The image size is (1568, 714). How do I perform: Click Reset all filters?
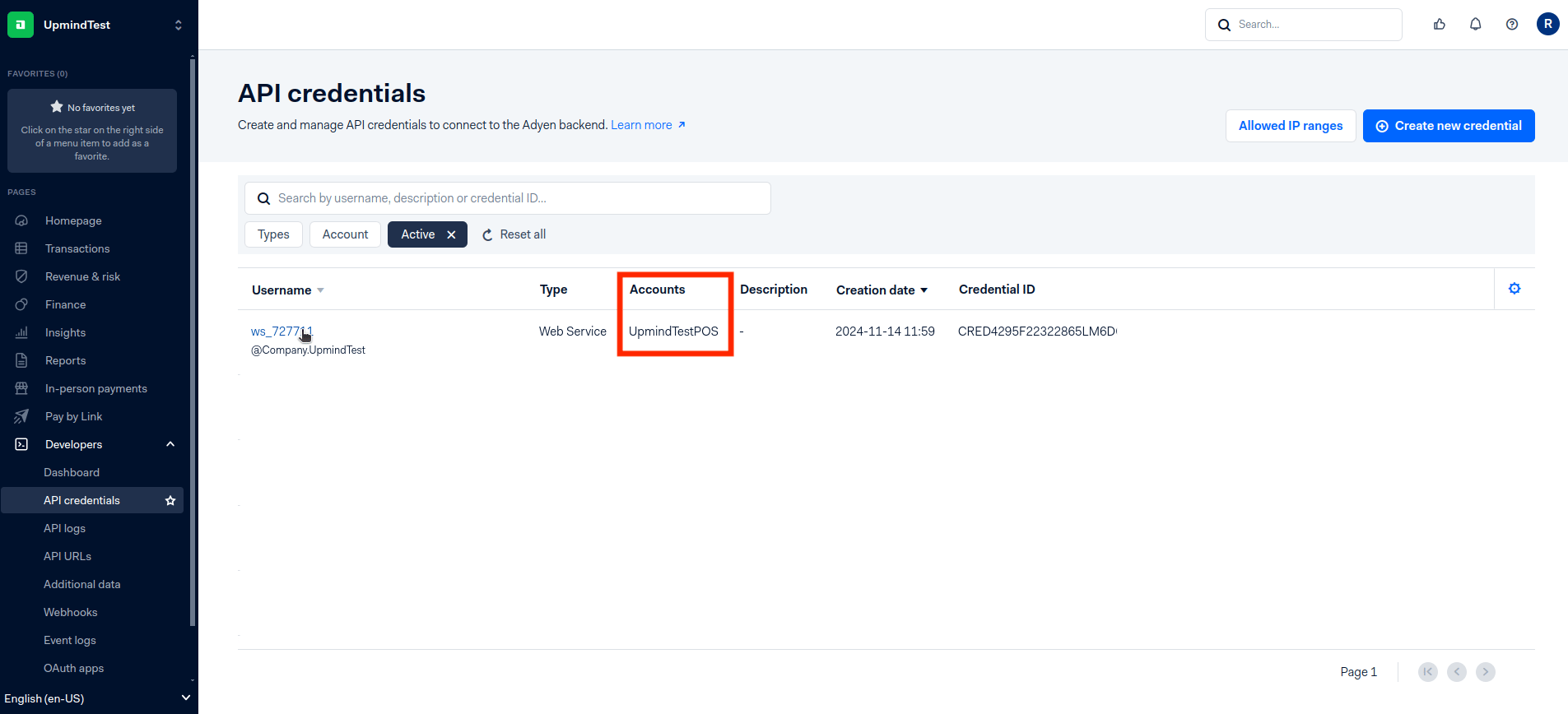(514, 234)
